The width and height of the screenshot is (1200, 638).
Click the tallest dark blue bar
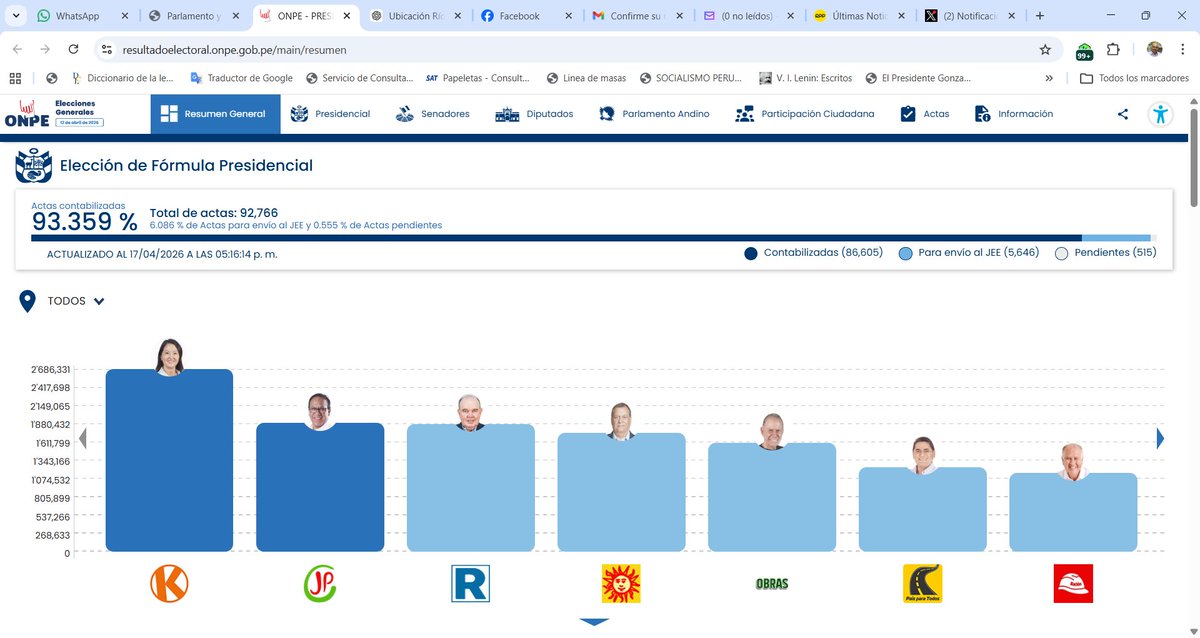coord(169,460)
